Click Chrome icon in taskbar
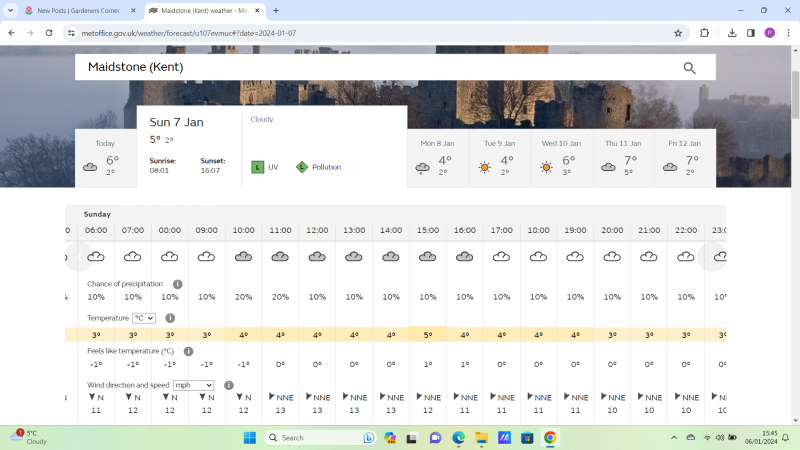 550,438
